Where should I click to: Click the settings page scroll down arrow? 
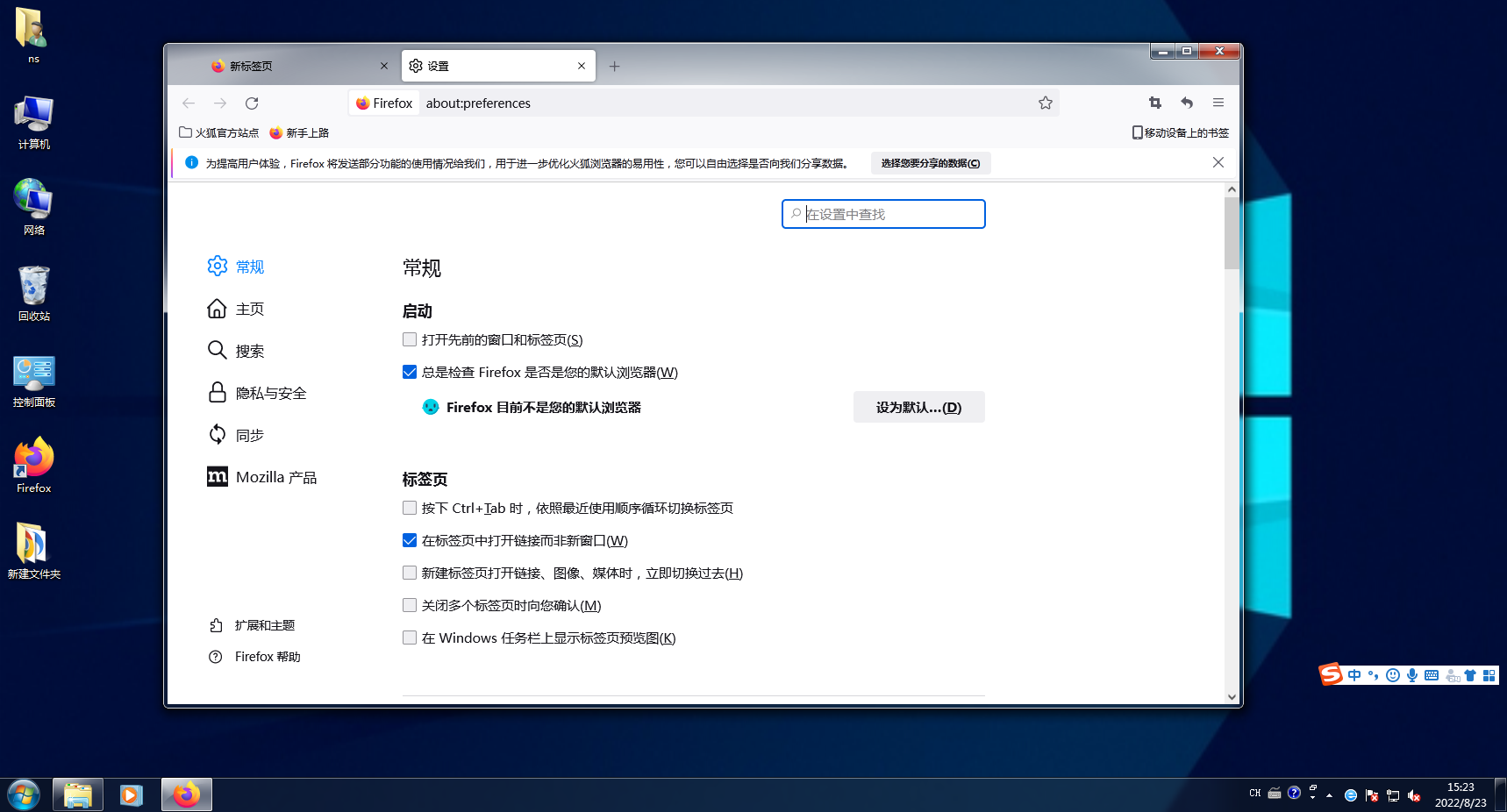point(1232,697)
